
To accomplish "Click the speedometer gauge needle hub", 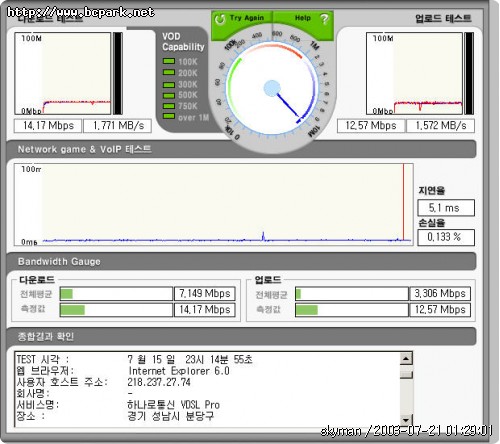I will coord(272,89).
